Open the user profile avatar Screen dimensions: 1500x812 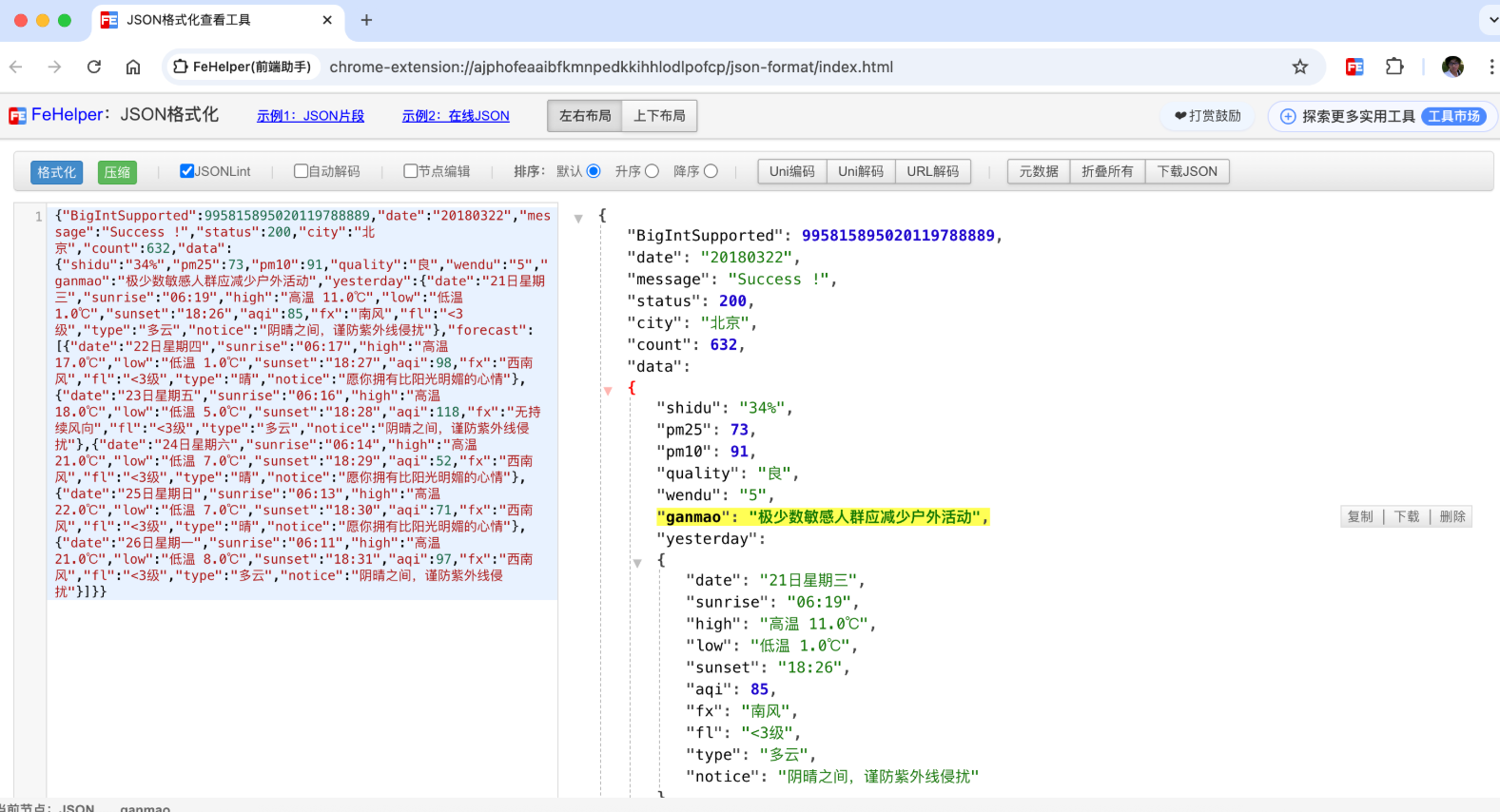click(1451, 67)
